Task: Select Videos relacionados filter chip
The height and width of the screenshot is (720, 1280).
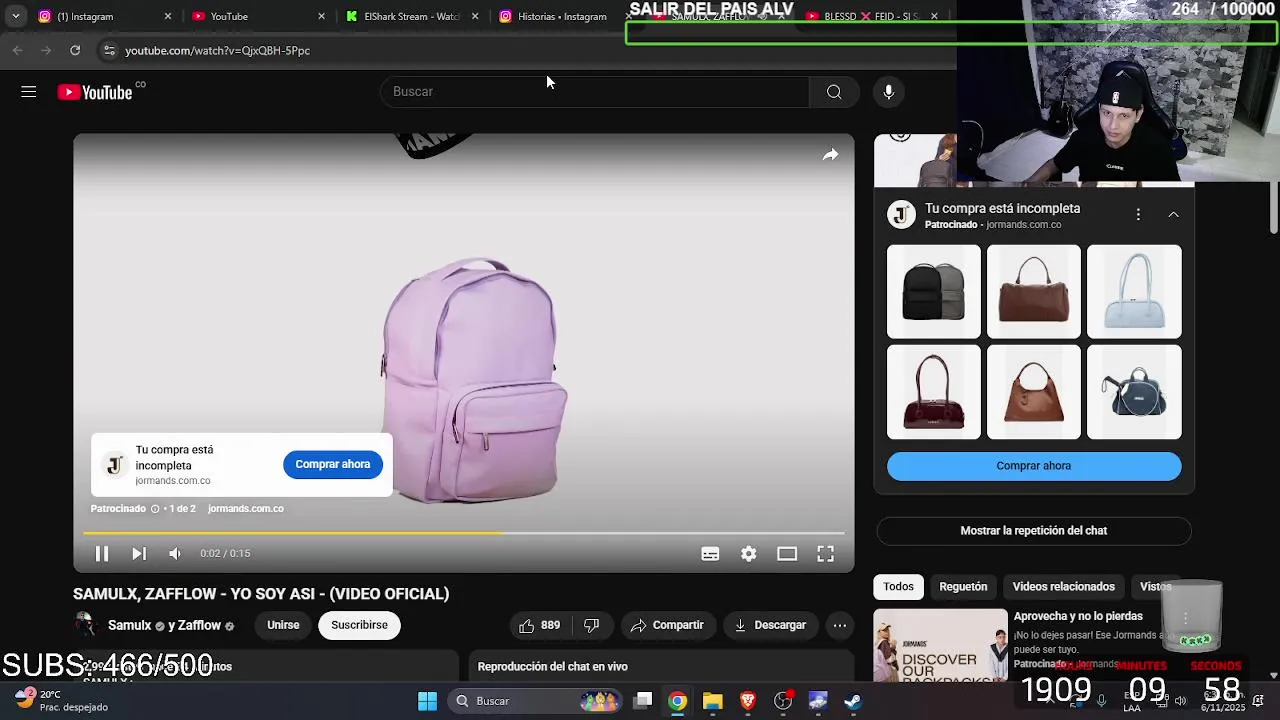Action: pos(1063,587)
